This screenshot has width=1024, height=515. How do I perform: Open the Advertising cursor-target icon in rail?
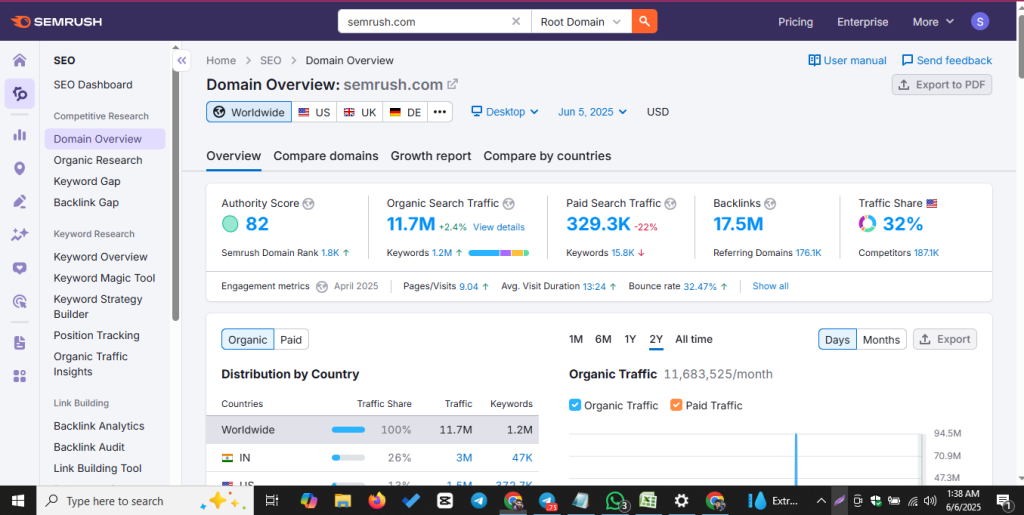click(20, 301)
